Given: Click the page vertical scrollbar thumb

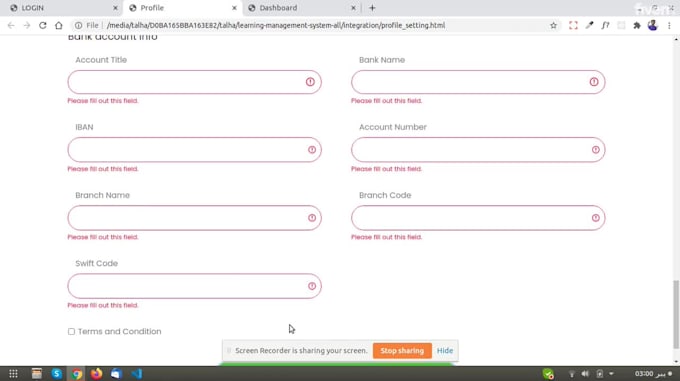Looking at the screenshot, I should coord(676,314).
